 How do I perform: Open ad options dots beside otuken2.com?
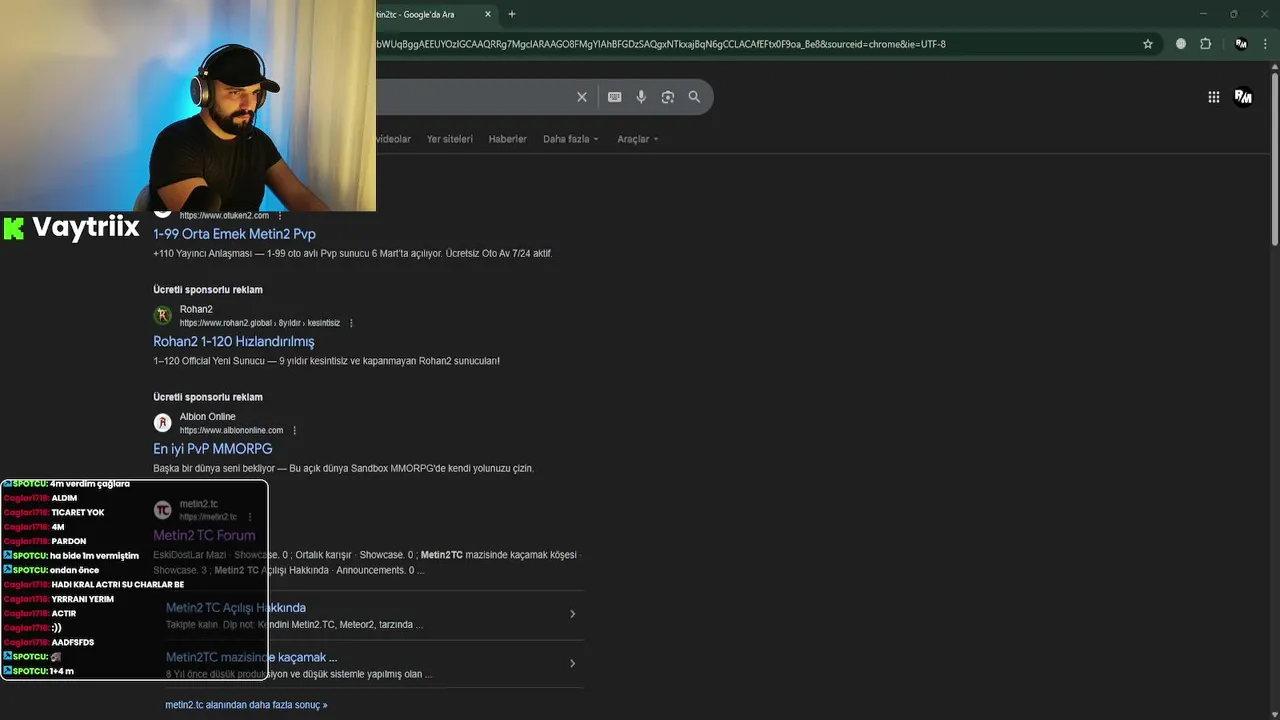point(280,216)
